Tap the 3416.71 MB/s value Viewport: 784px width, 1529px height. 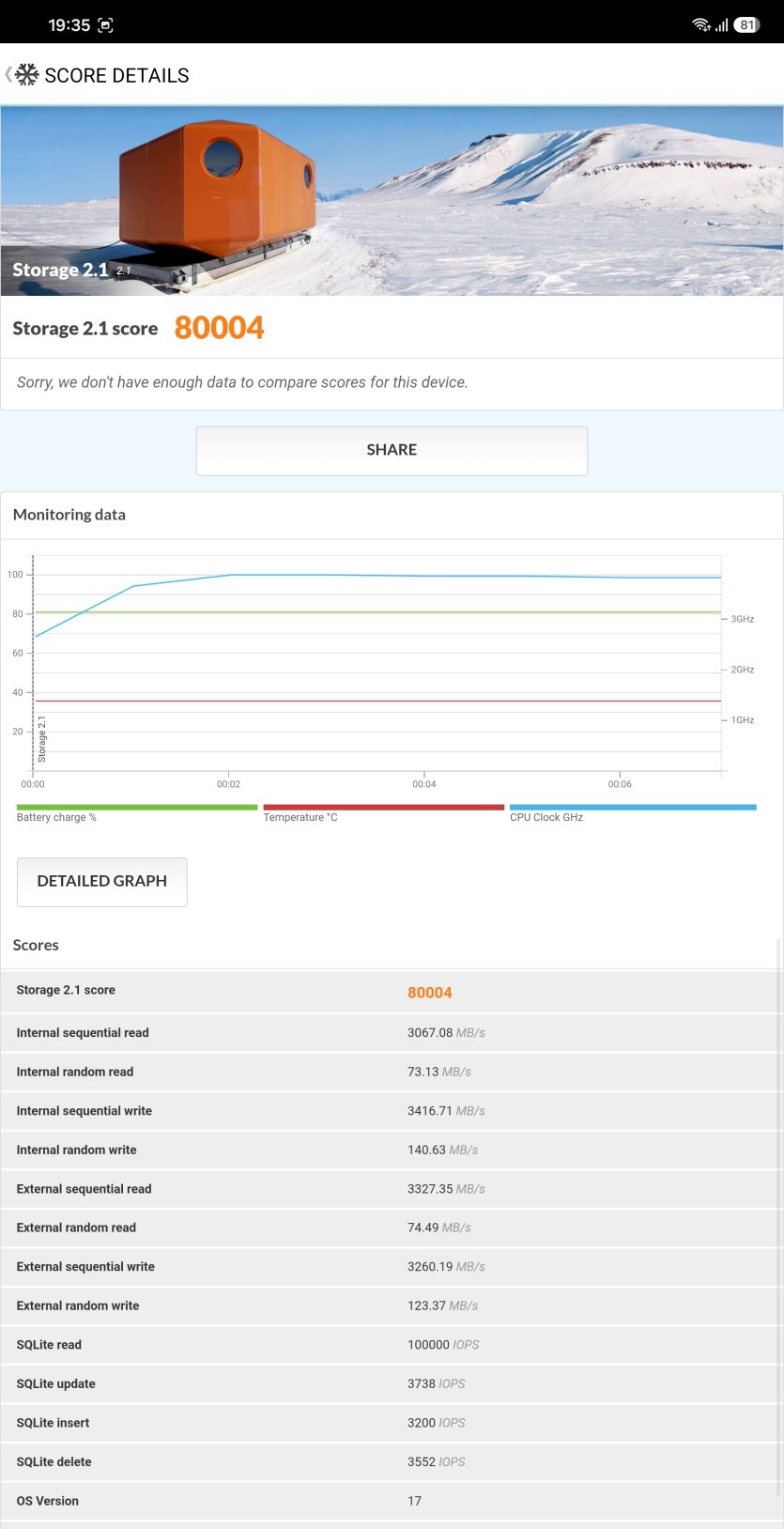tap(446, 1111)
